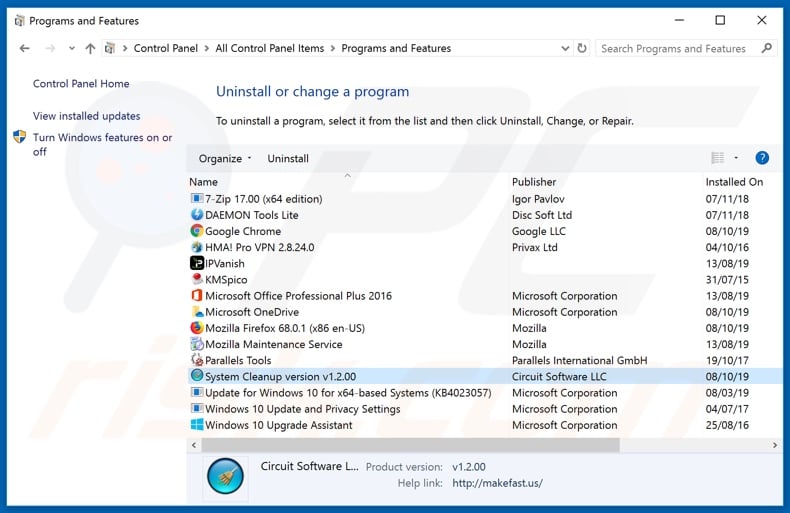Select Windows 10 Upgrade Assistant name

click(279, 425)
